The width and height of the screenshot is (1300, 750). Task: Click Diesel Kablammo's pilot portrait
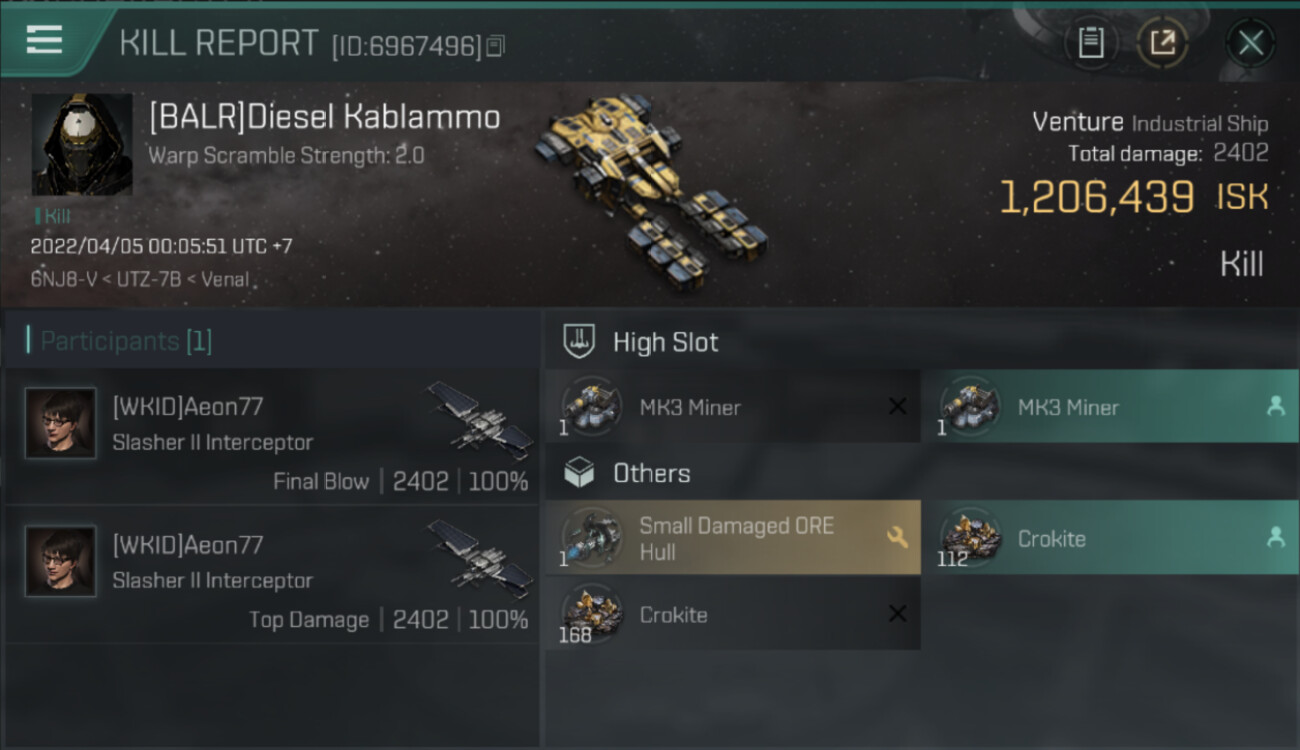82,144
